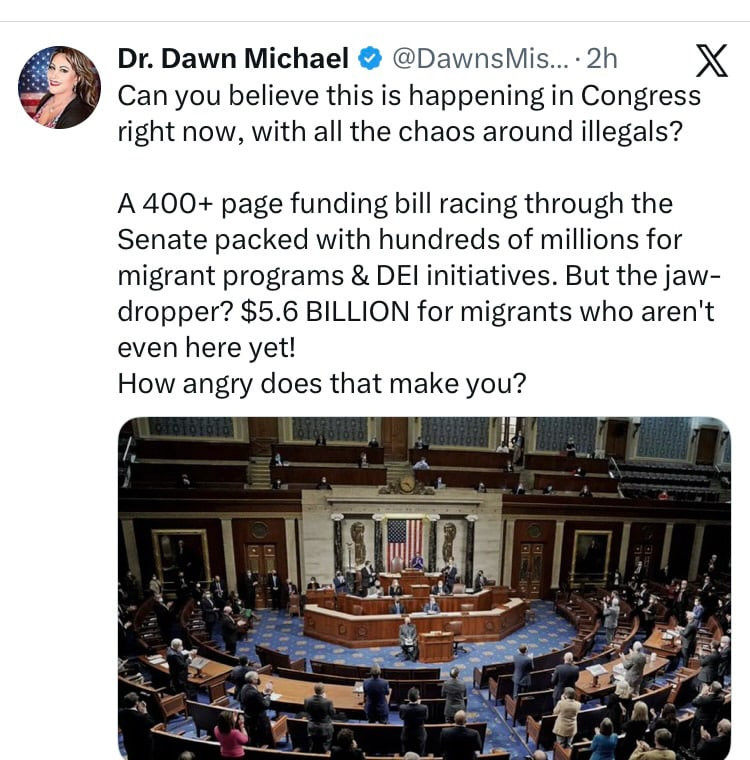This screenshot has height=760, width=750.
Task: Click the clock above the rostrum in photo
Action: (407, 483)
